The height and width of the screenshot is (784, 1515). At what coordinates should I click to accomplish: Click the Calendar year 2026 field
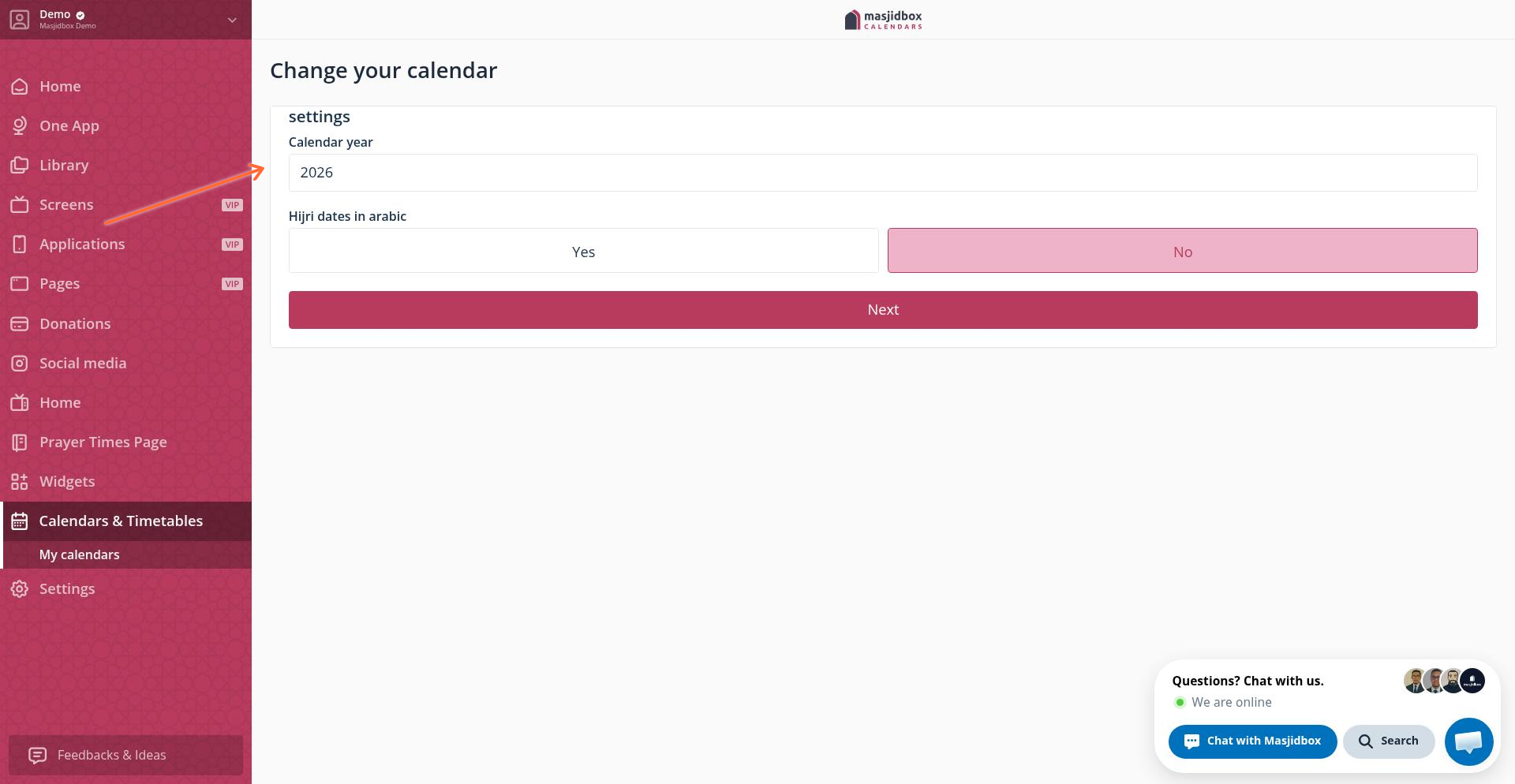[883, 172]
